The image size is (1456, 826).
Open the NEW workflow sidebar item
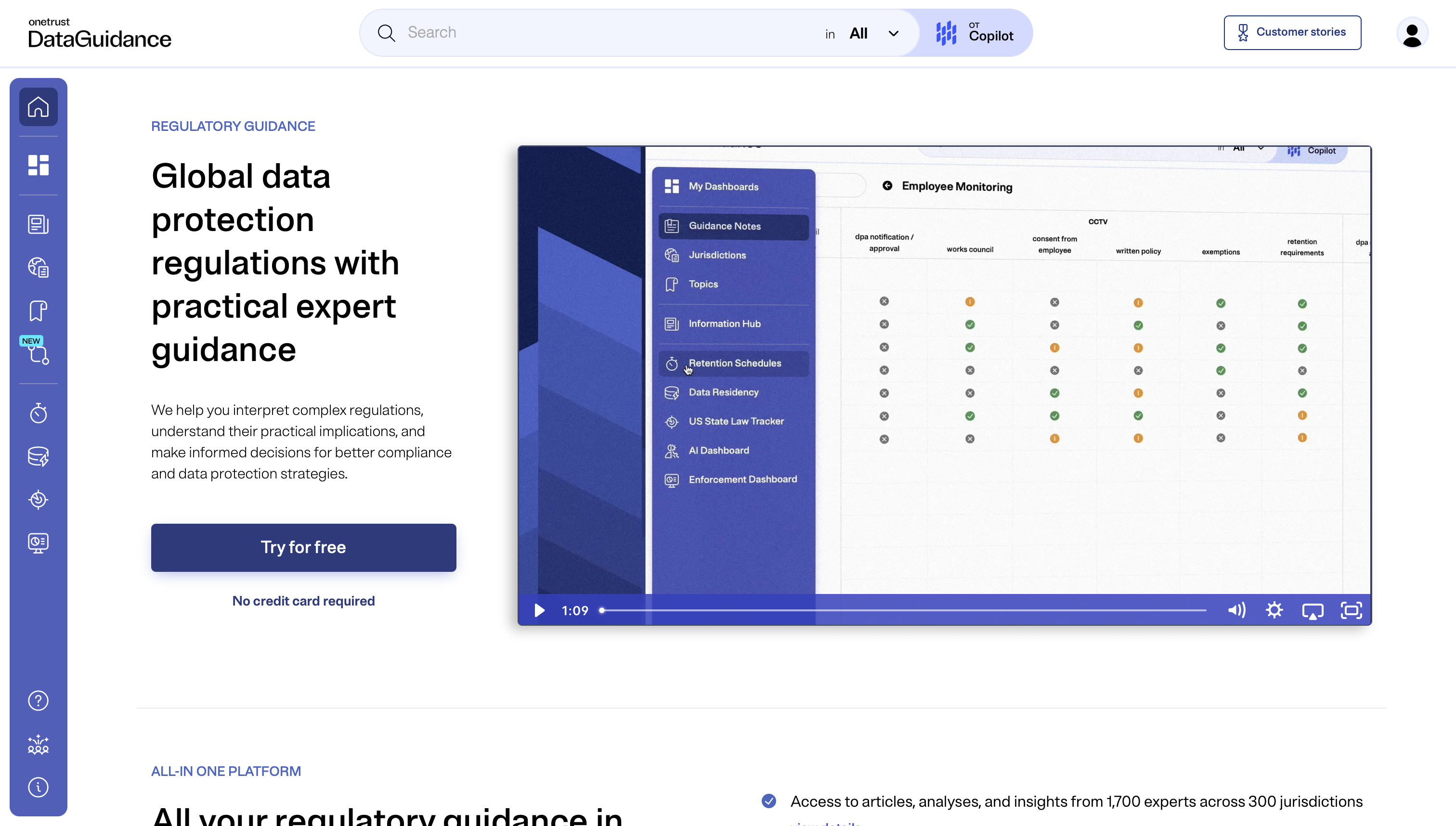(x=38, y=353)
